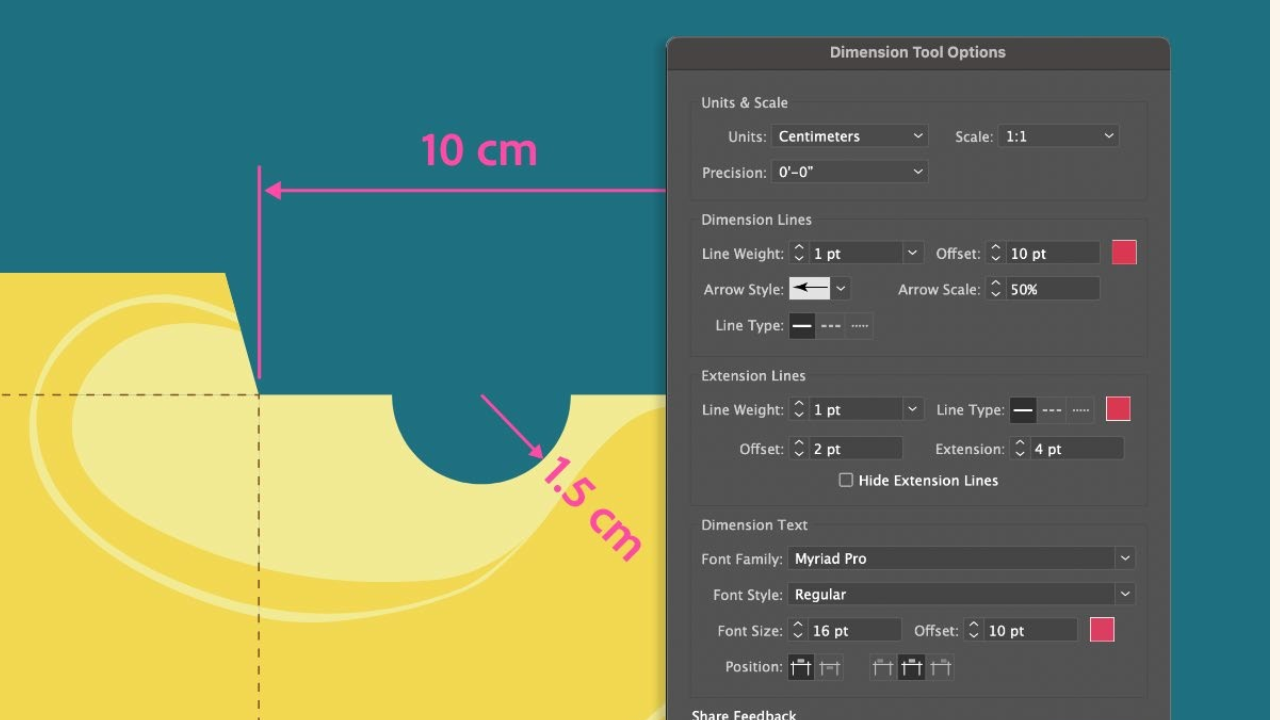Select the dotted Extension Lines type toggle
This screenshot has width=1280, height=720.
[x=1079, y=409]
